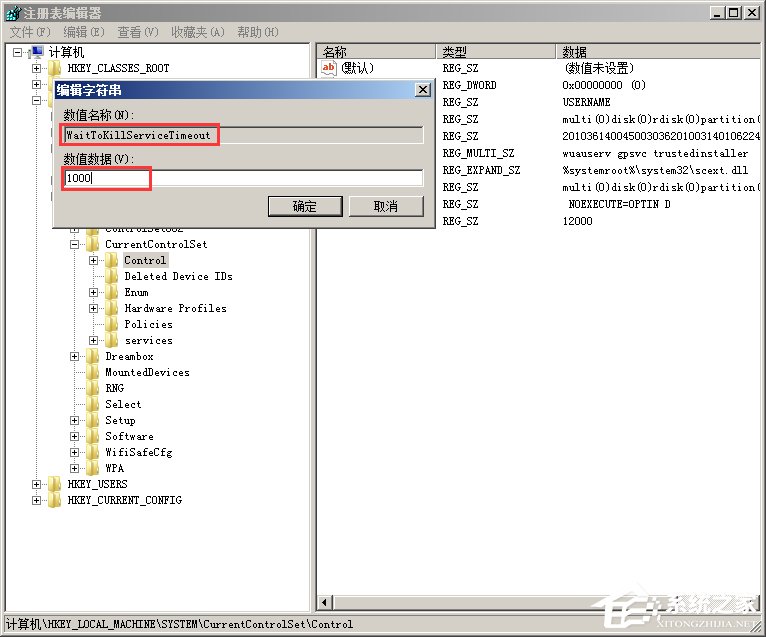Click the Control folder icon
This screenshot has height=637, width=766.
pyautogui.click(x=111, y=260)
